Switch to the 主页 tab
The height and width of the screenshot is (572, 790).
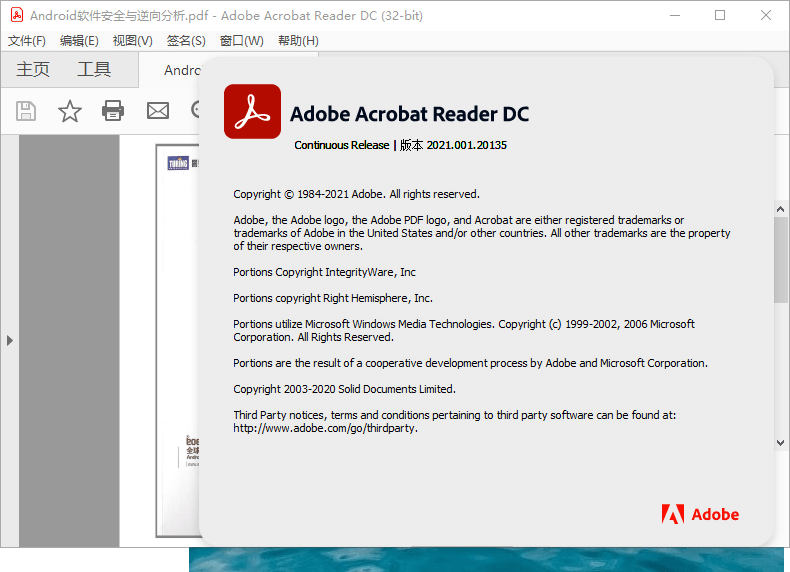(x=33, y=69)
